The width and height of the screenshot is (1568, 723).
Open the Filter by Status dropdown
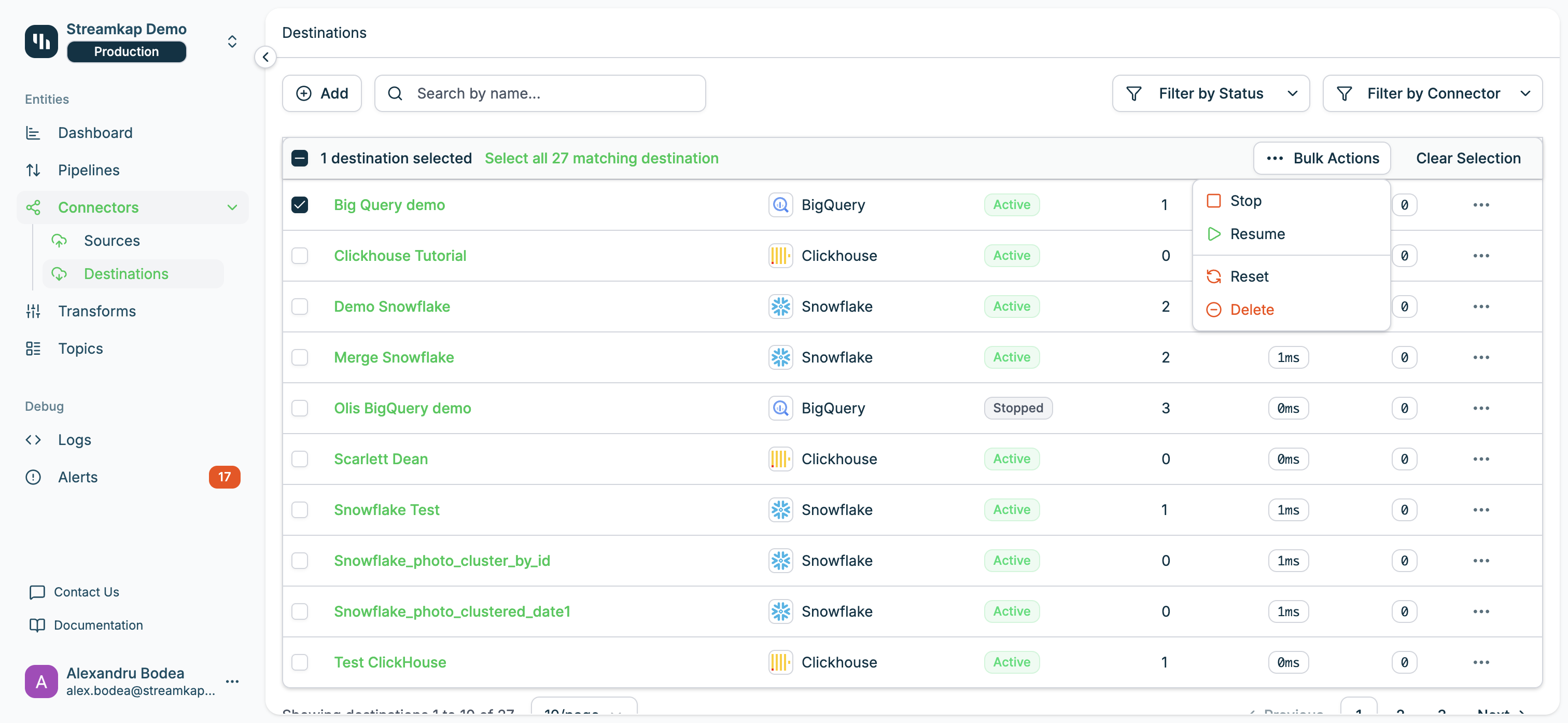click(x=1210, y=93)
